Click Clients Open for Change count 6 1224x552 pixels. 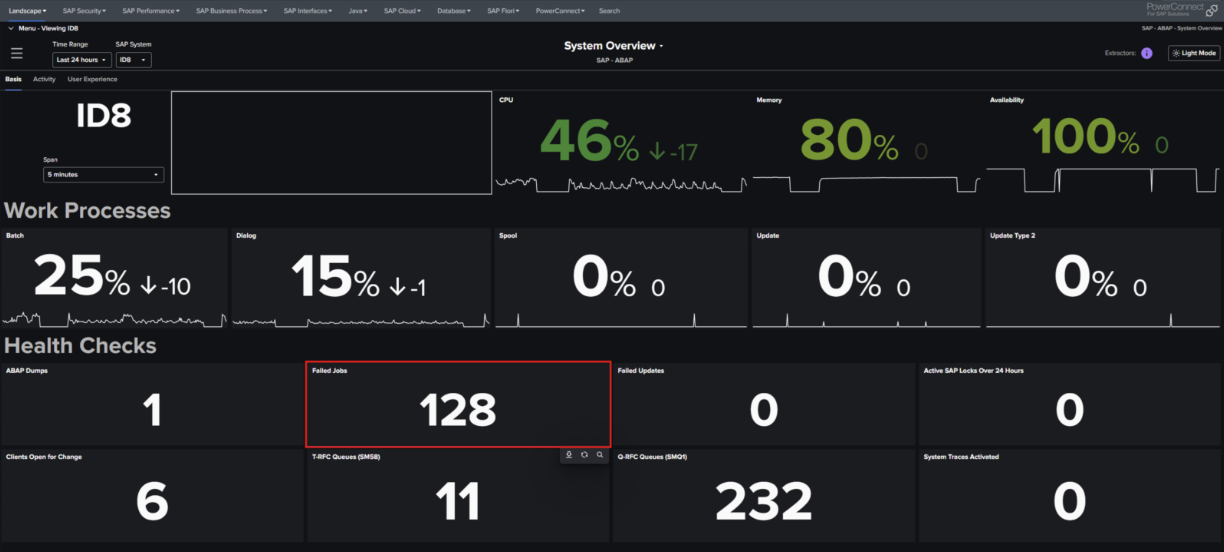(x=152, y=502)
